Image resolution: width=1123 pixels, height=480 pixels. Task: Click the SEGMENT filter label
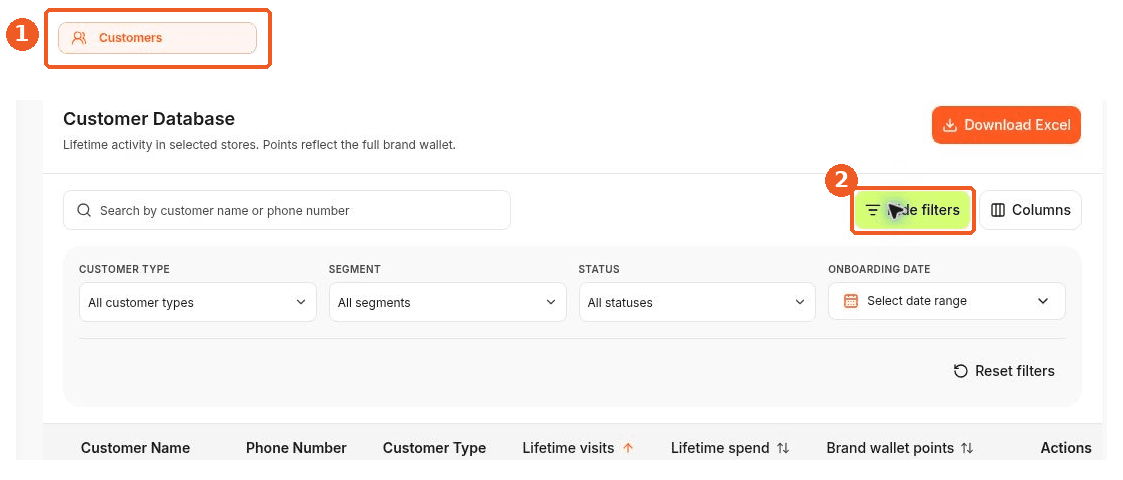point(355,269)
